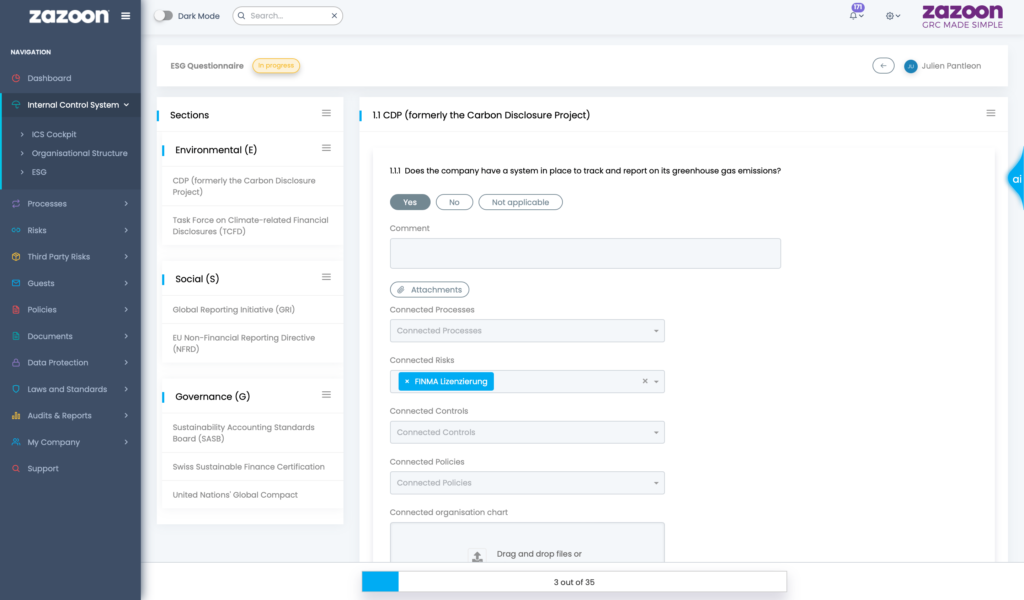The image size is (1024, 600).
Task: Click the Attachments button
Action: click(430, 290)
